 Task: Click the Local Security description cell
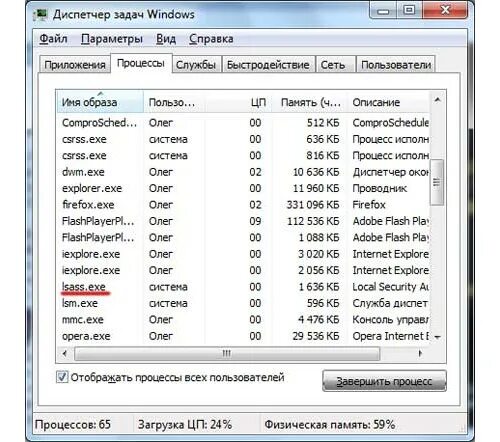tap(390, 287)
